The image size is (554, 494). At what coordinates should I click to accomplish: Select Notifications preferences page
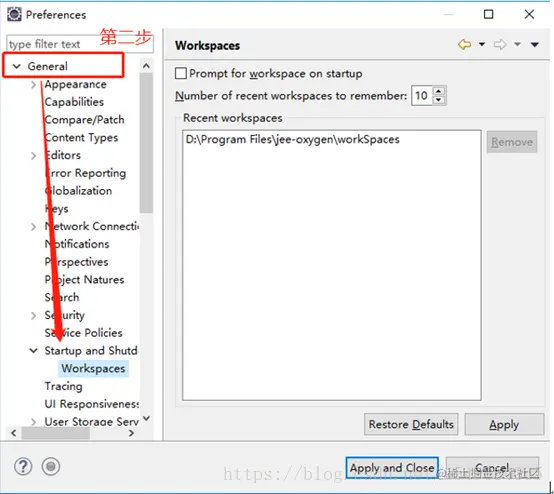point(77,244)
